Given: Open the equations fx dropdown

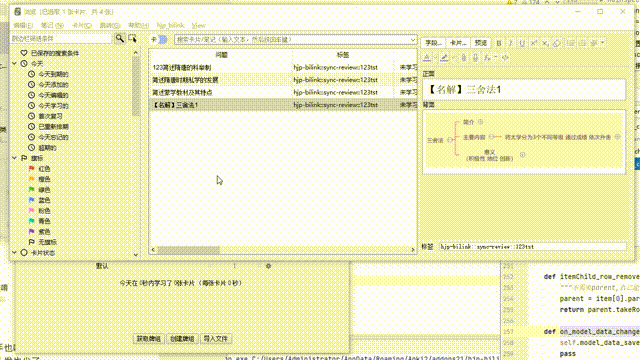Looking at the screenshot, I should click(490, 58).
